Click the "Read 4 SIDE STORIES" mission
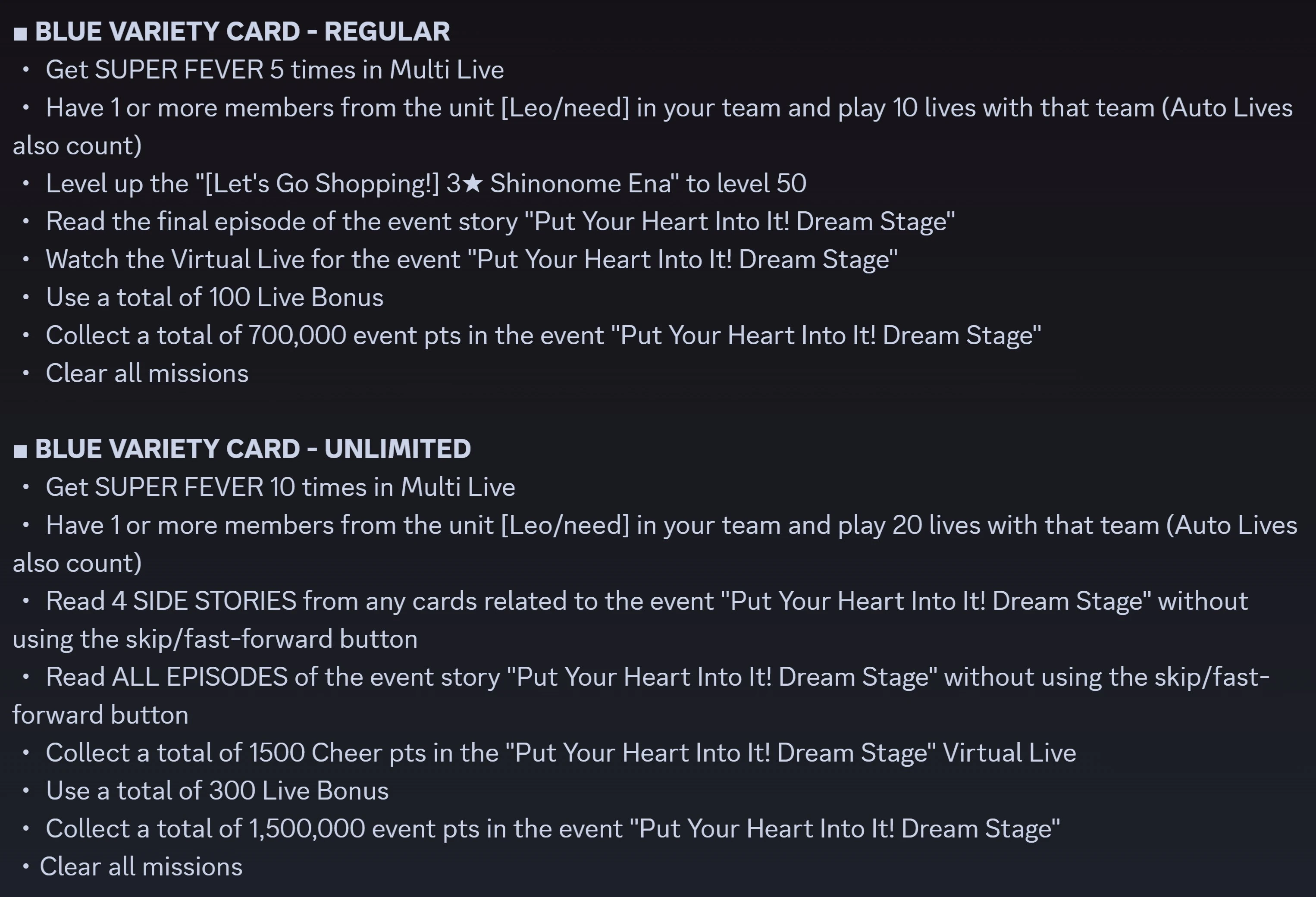1316x897 pixels. click(646, 602)
